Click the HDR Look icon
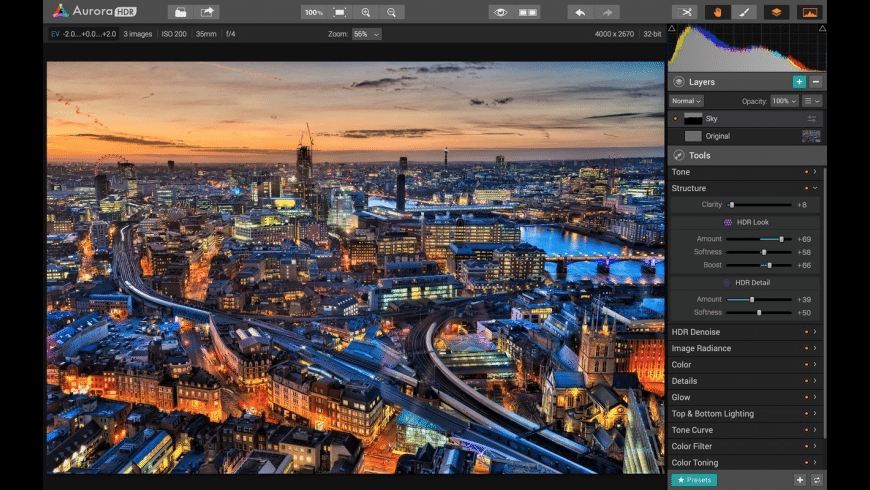The width and height of the screenshot is (870, 490). (x=728, y=222)
